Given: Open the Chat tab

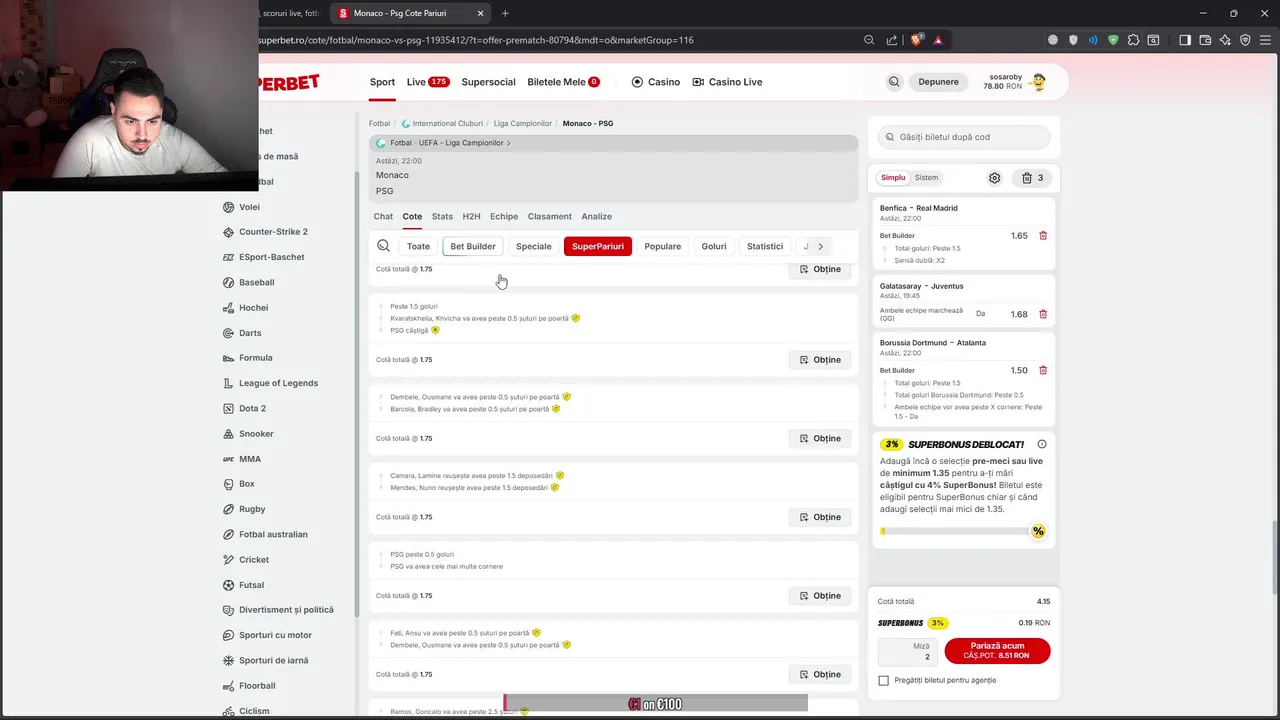Looking at the screenshot, I should [x=383, y=216].
